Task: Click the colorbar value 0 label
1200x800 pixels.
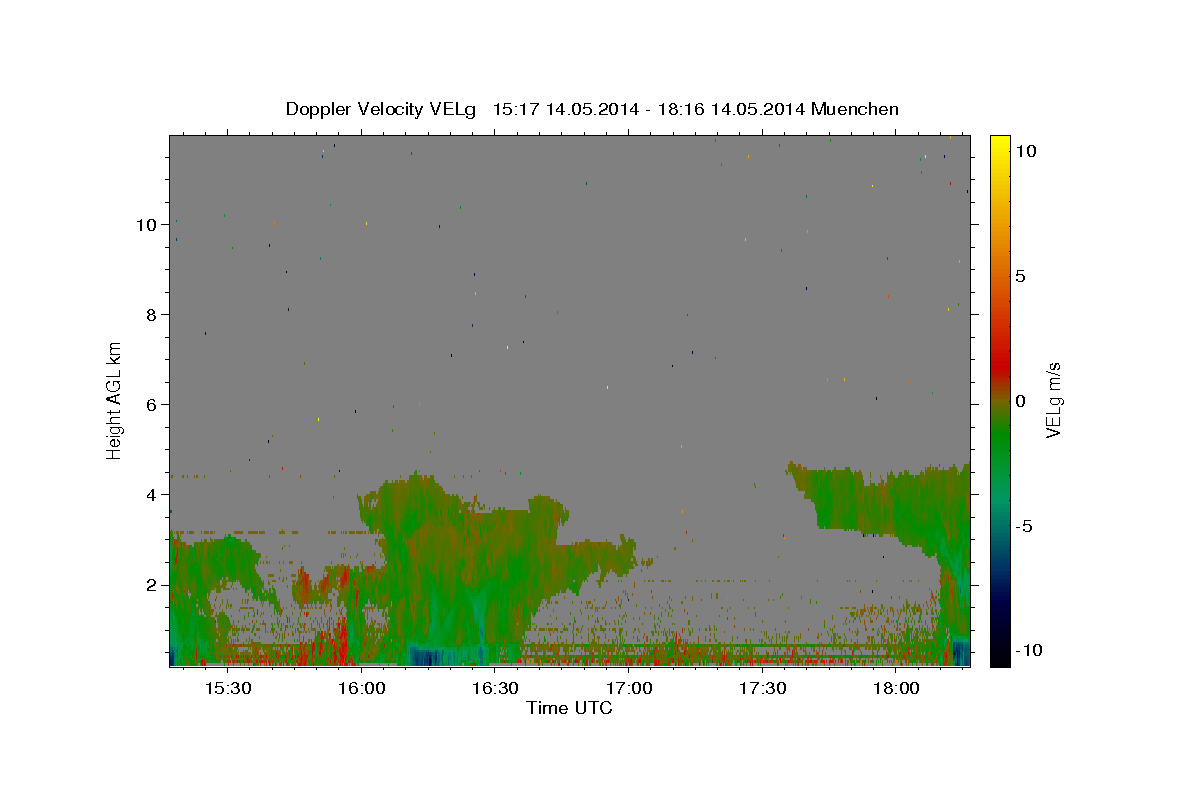Action: [x=1020, y=401]
